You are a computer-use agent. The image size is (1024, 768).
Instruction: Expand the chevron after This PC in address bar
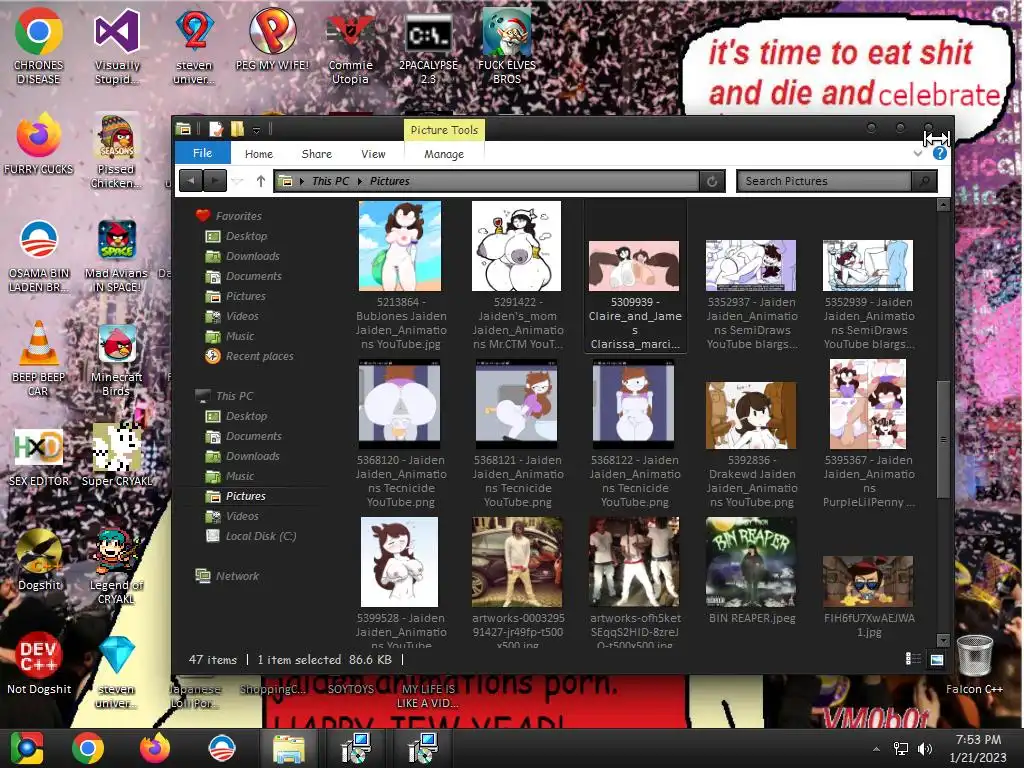pyautogui.click(x=360, y=181)
